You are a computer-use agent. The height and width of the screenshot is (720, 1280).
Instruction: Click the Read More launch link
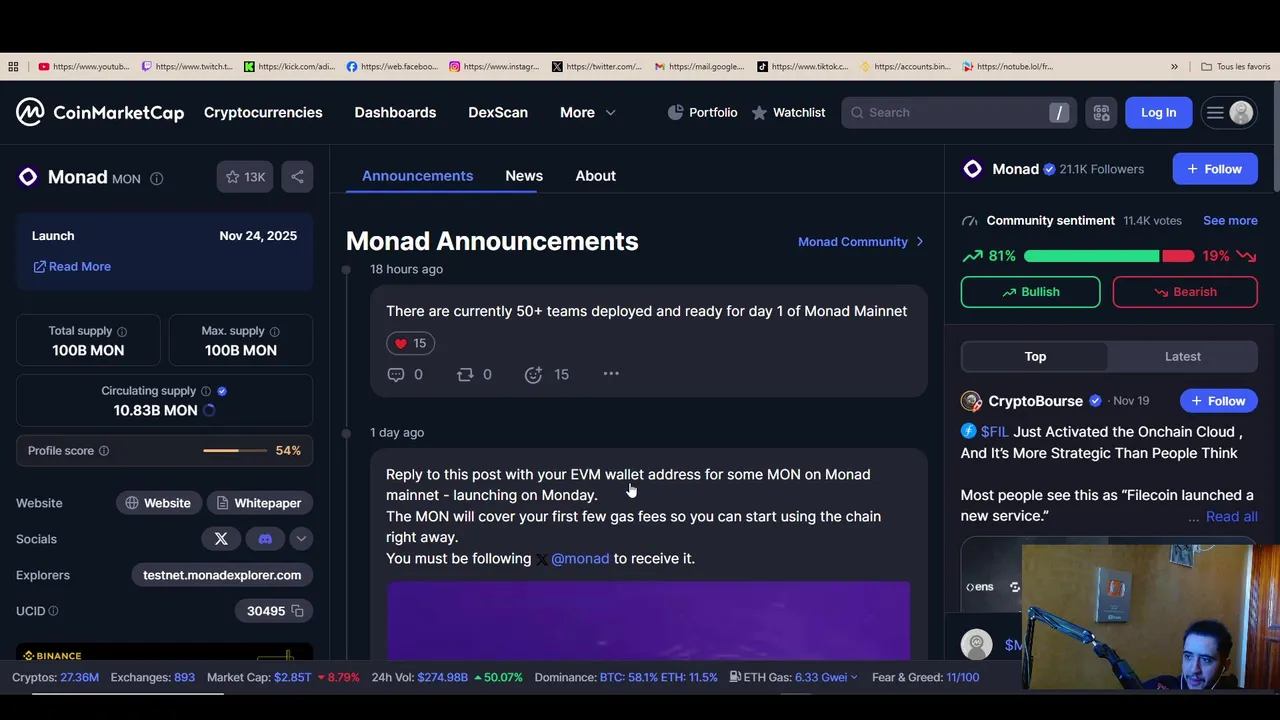pyautogui.click(x=72, y=267)
